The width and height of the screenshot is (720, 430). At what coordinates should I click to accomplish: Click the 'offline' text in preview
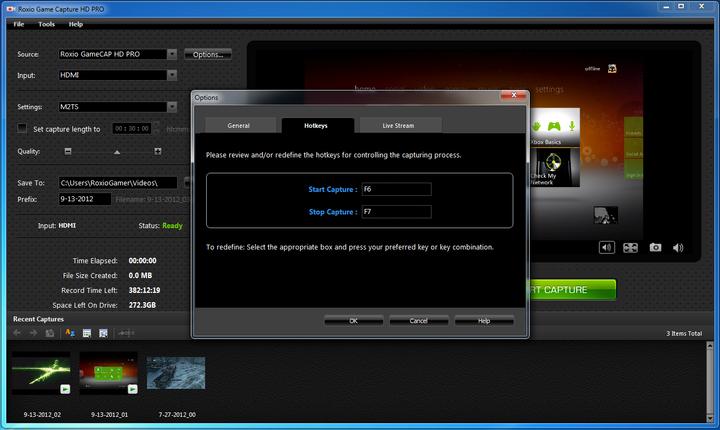pos(592,68)
